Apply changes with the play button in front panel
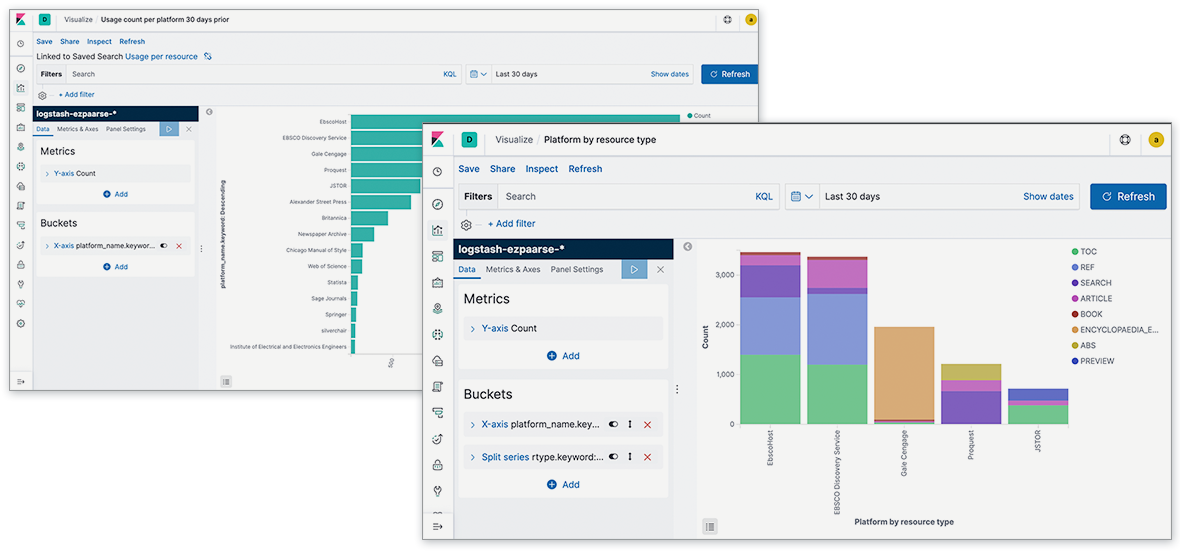Screen dimensions: 1180x557 pos(634,269)
